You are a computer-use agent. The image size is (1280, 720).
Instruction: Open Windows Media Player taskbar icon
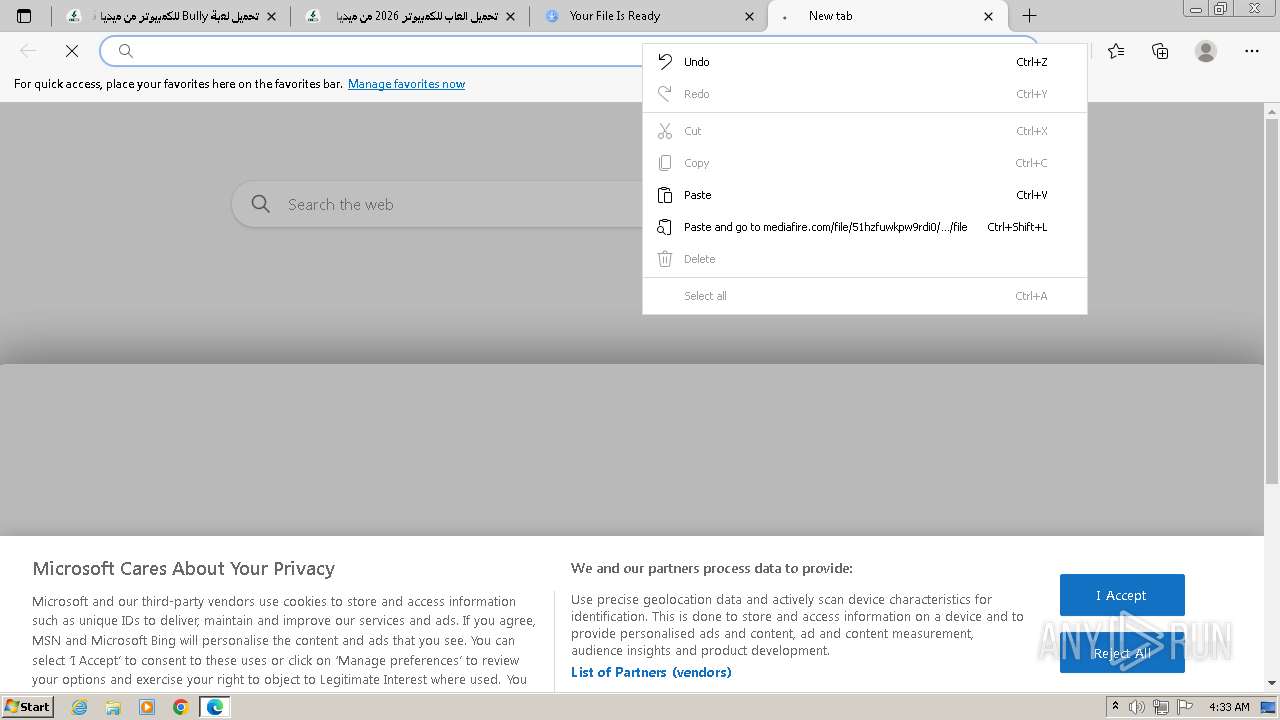(x=147, y=707)
